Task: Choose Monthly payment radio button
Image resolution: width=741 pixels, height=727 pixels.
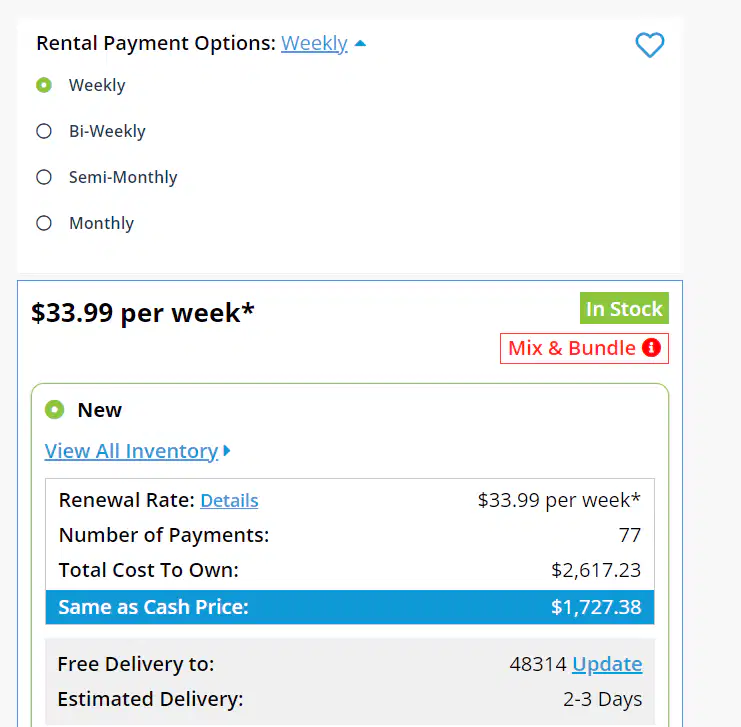Action: coord(44,223)
